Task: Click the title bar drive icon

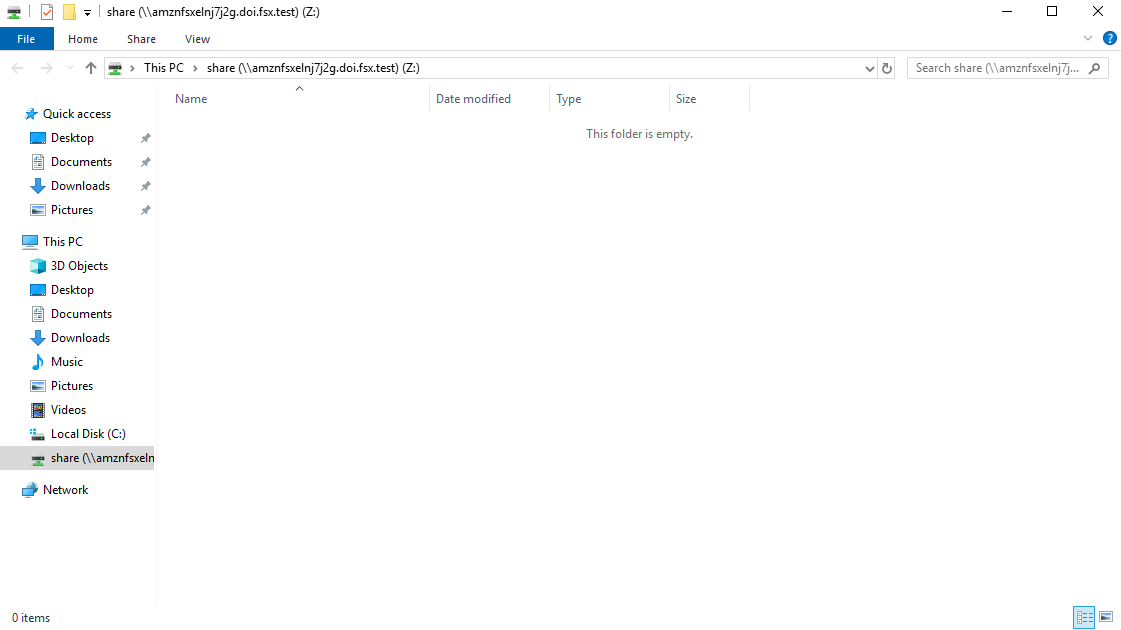Action: (14, 12)
